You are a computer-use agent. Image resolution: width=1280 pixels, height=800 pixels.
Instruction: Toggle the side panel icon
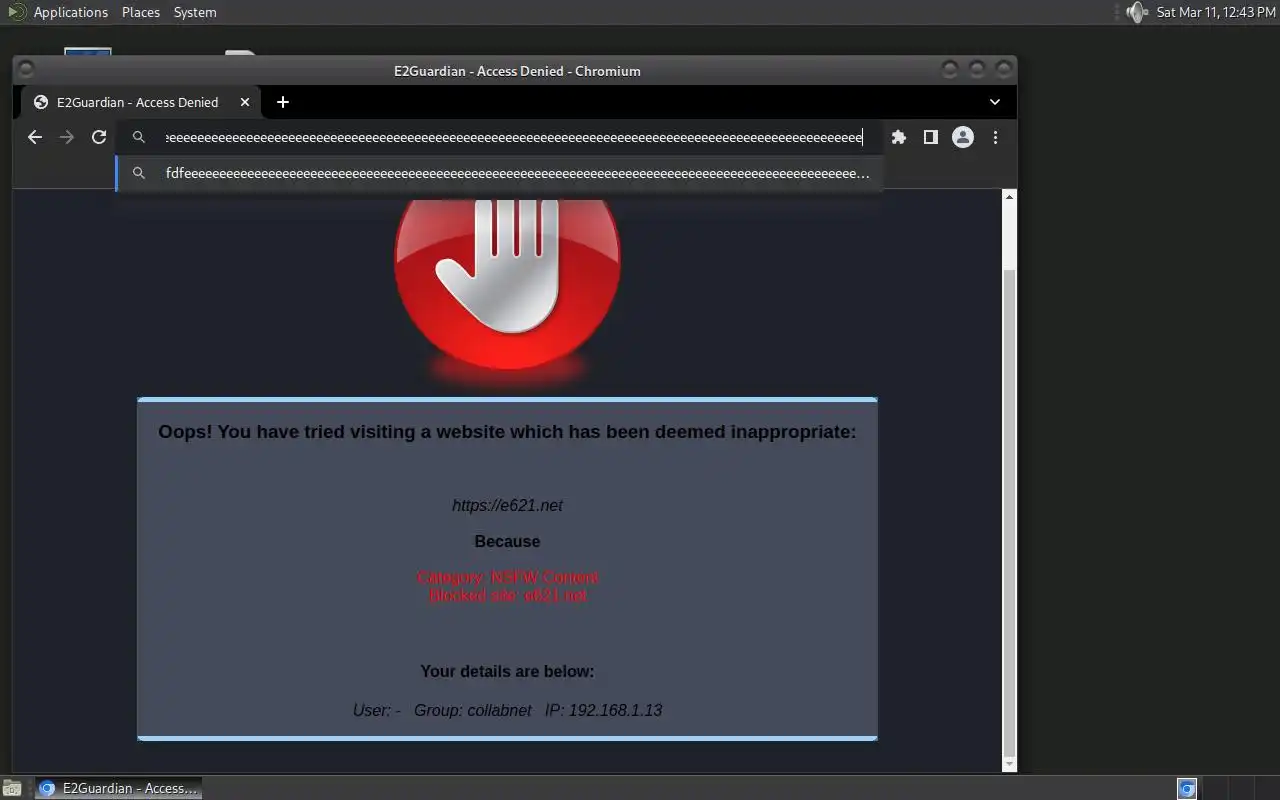(x=930, y=137)
